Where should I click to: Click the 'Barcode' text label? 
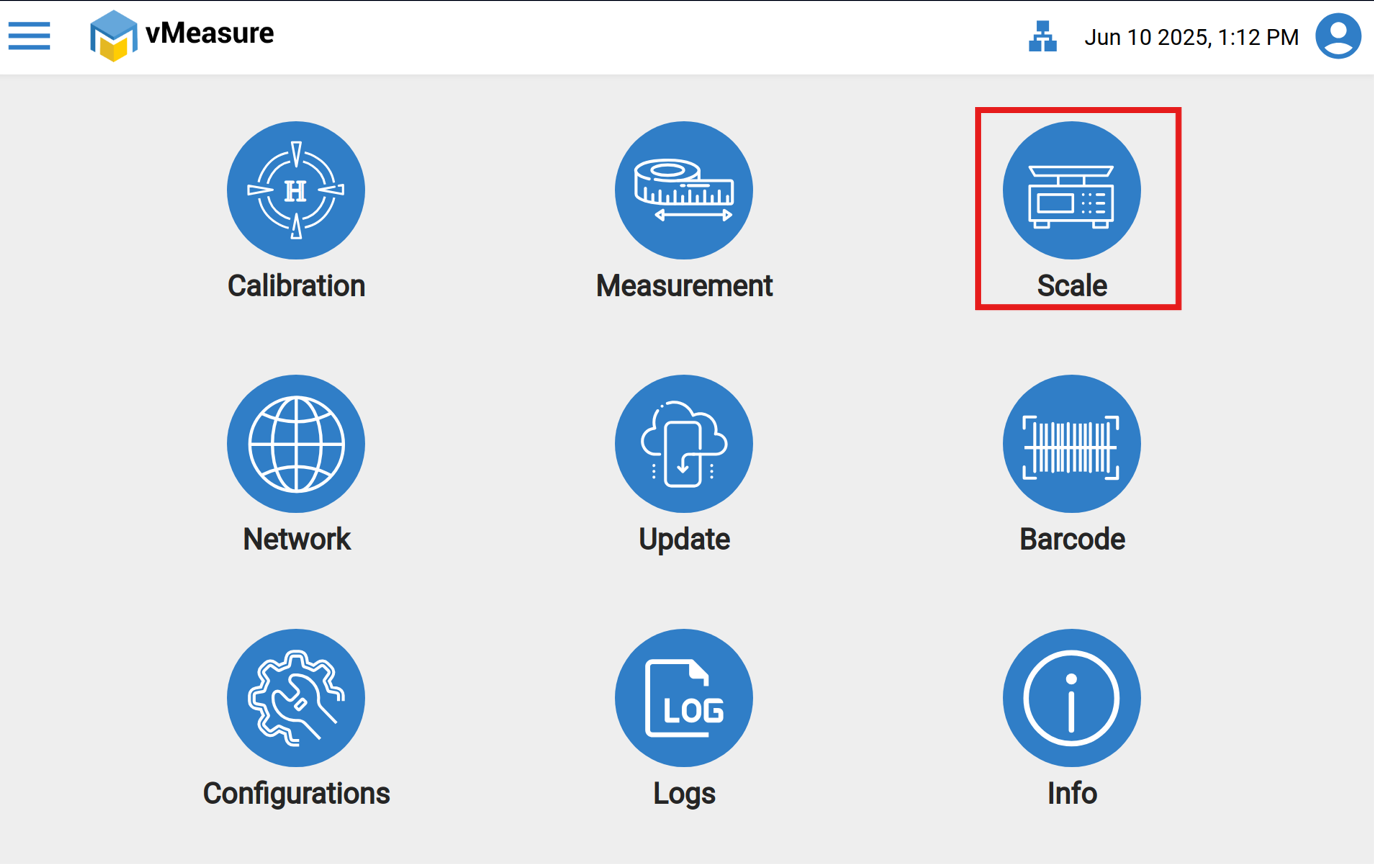pyautogui.click(x=1072, y=539)
